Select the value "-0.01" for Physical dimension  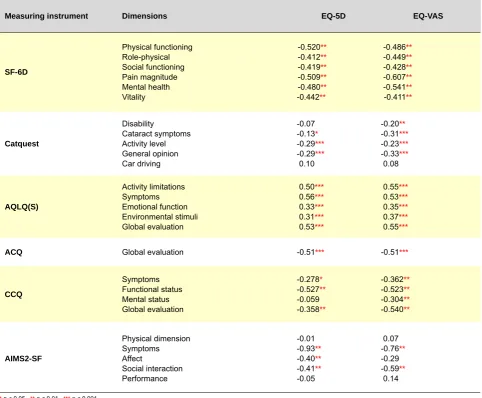[x=306, y=339]
